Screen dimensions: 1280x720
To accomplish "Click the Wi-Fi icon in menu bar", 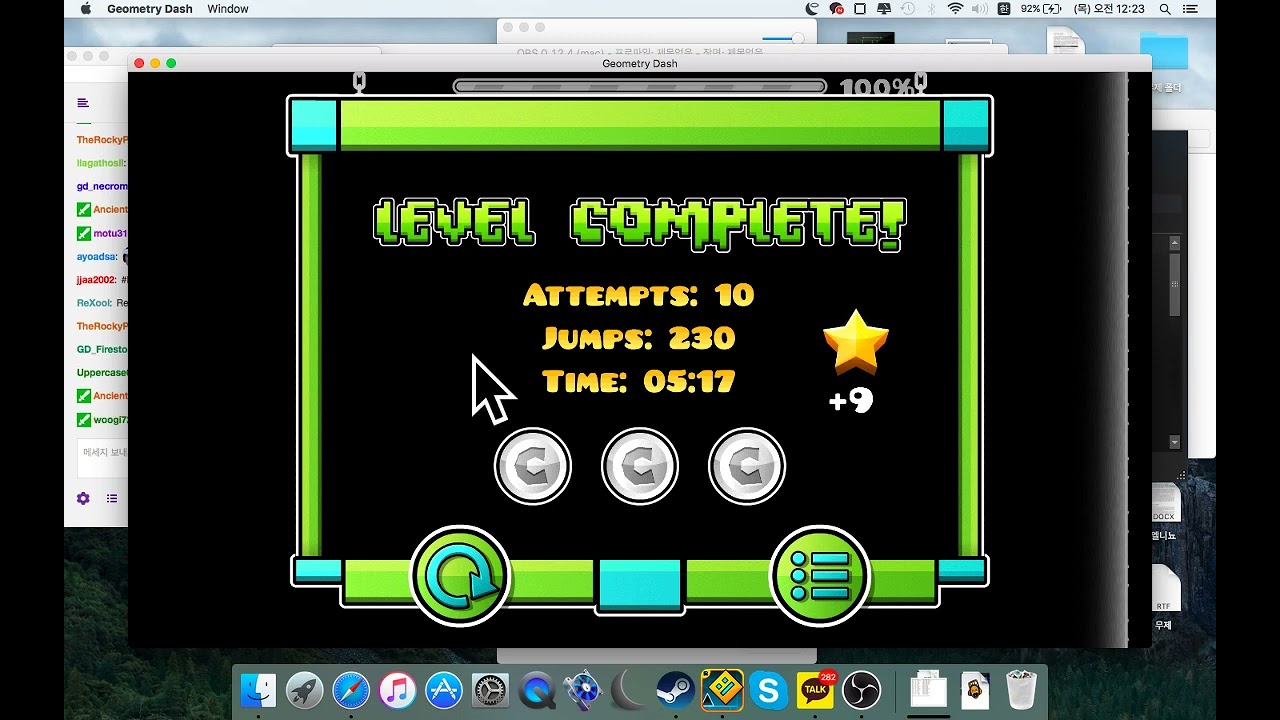I will (955, 9).
